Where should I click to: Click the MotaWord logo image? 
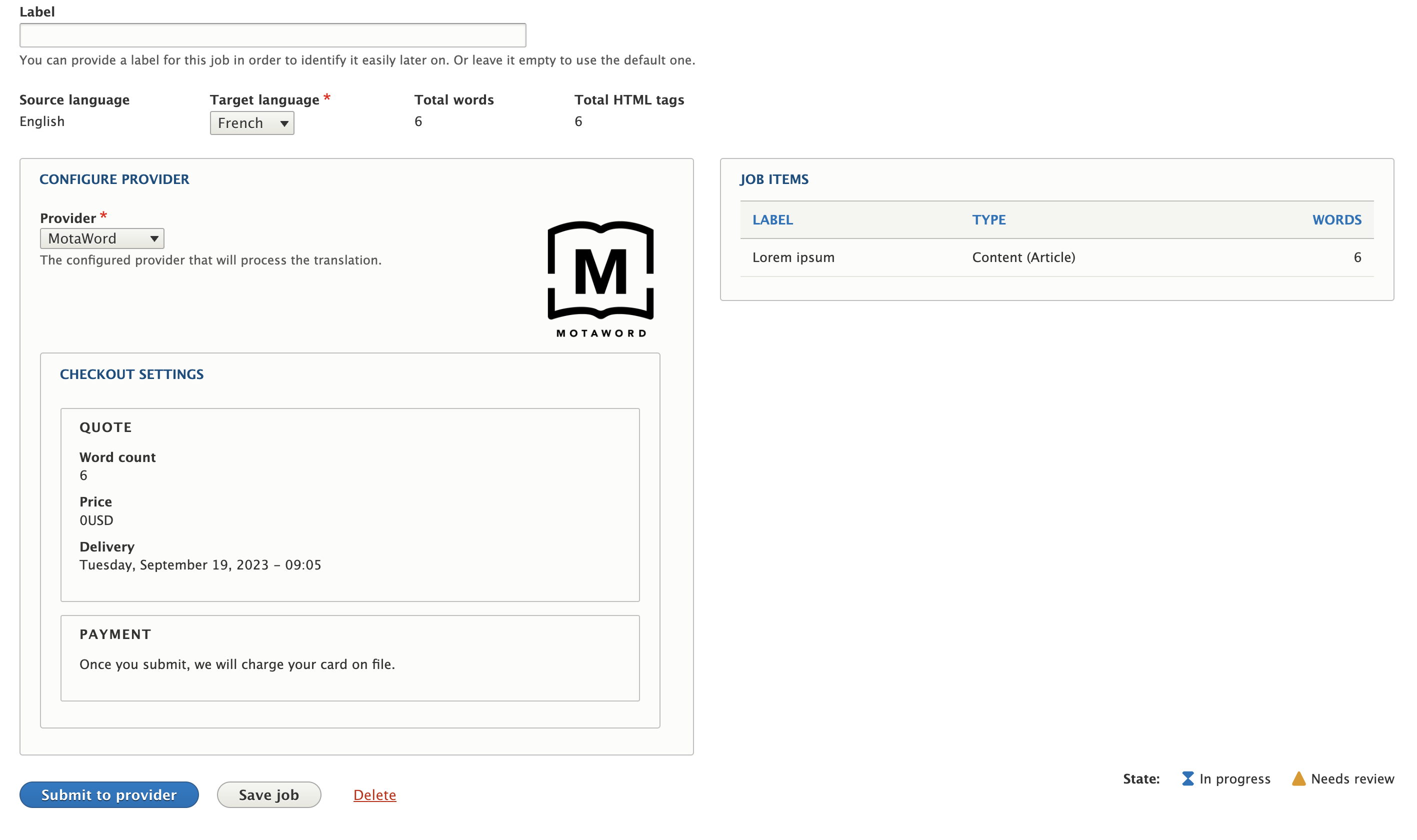(x=600, y=279)
